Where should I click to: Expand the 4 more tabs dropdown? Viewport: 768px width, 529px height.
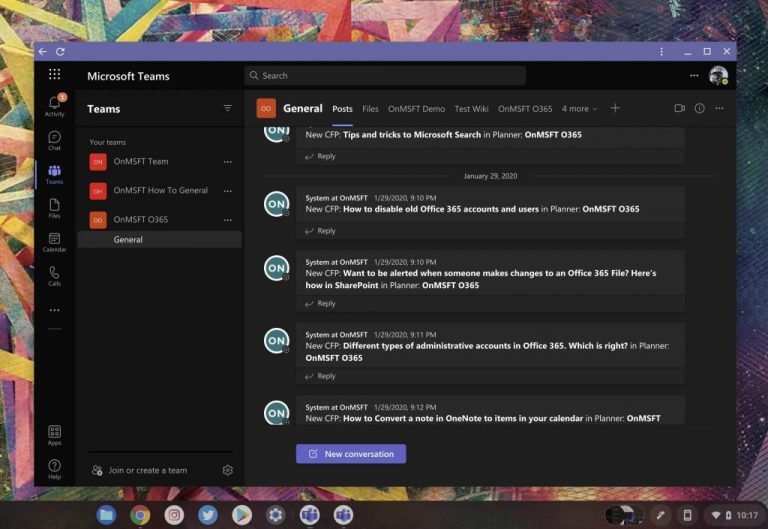(579, 109)
